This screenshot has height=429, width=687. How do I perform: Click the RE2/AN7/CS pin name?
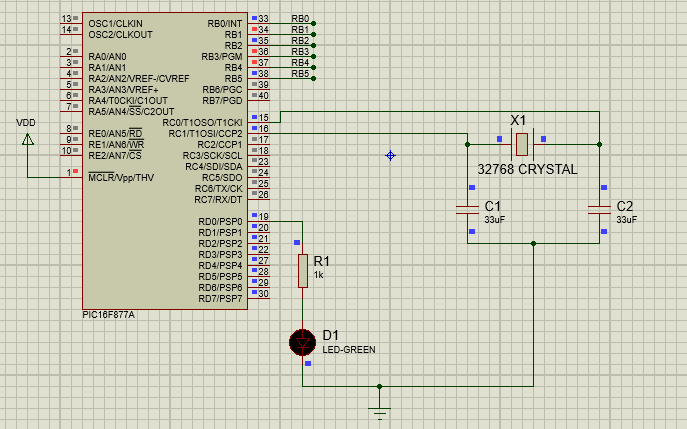[115, 155]
